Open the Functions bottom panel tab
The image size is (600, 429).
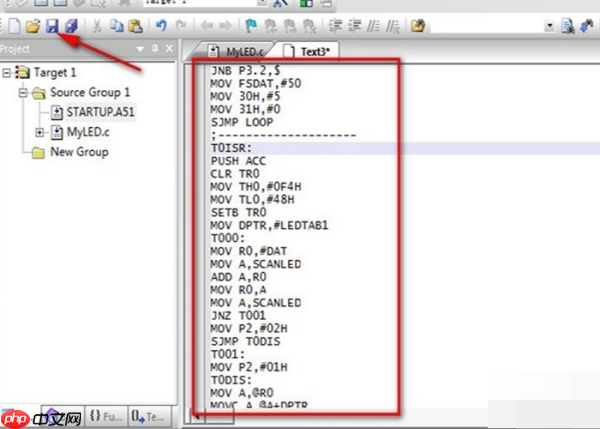[106, 416]
